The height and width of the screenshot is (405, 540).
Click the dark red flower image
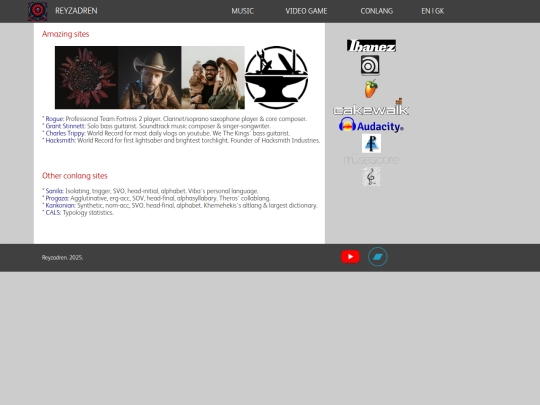tap(86, 77)
